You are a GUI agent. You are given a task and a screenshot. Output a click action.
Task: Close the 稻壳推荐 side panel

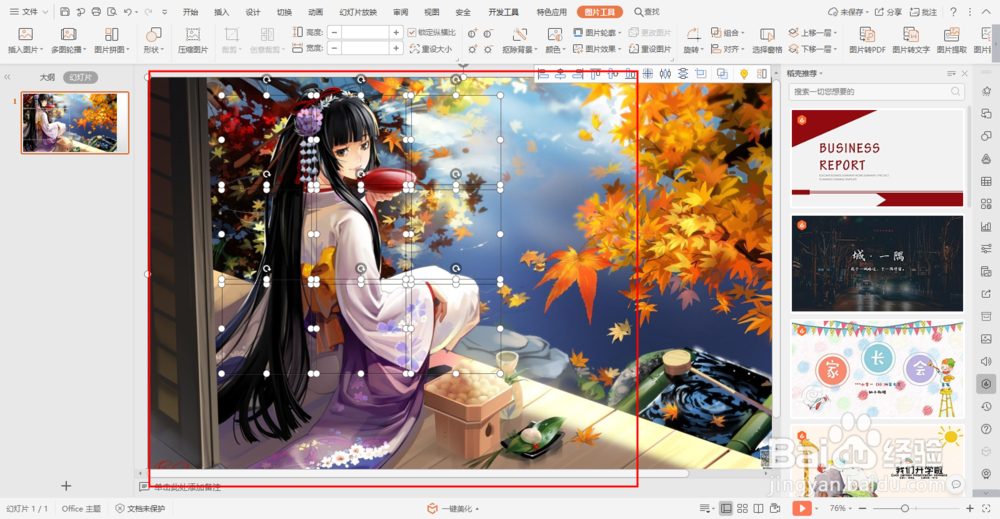[x=965, y=74]
